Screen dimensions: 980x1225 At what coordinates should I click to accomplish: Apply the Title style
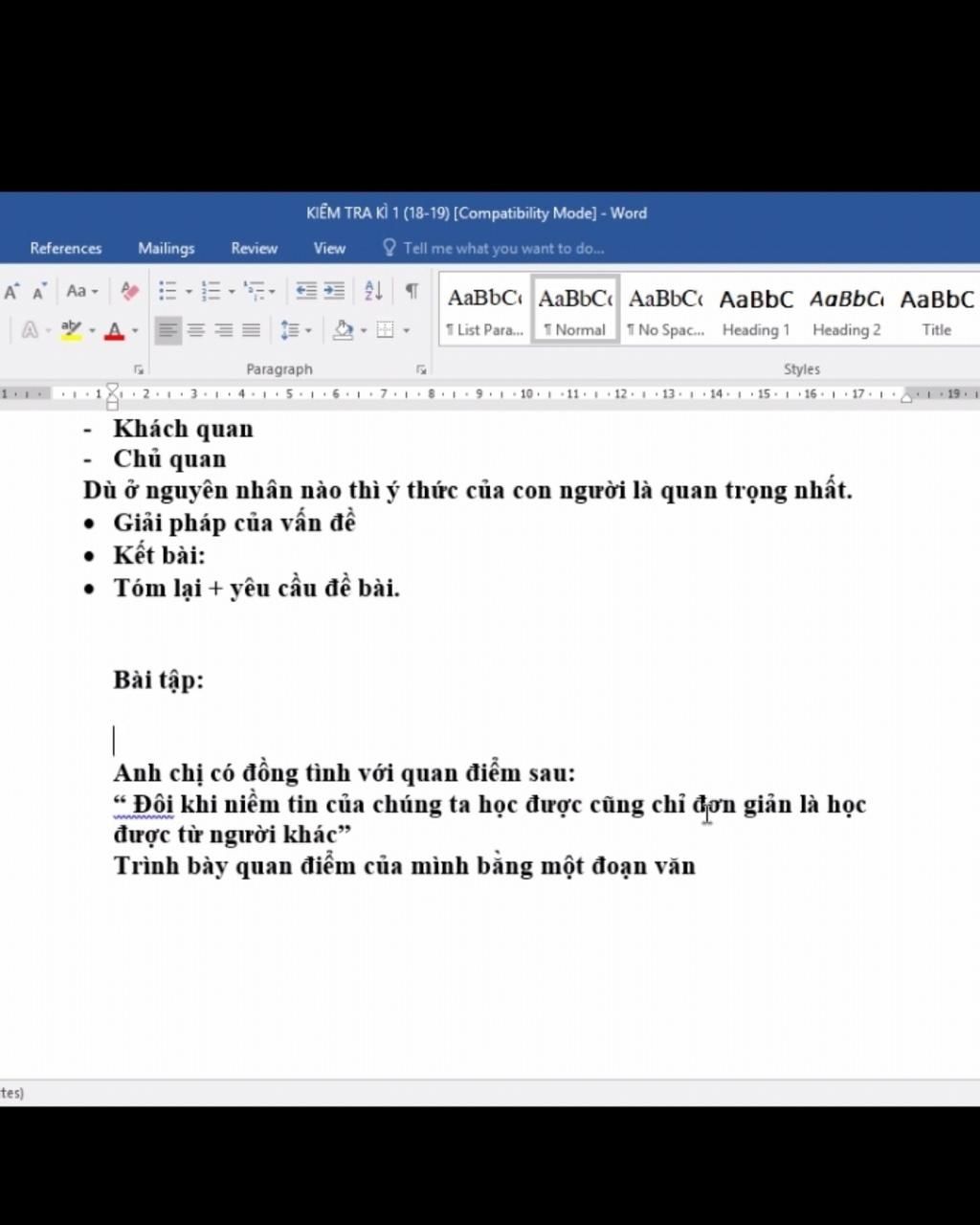pyautogui.click(x=937, y=311)
